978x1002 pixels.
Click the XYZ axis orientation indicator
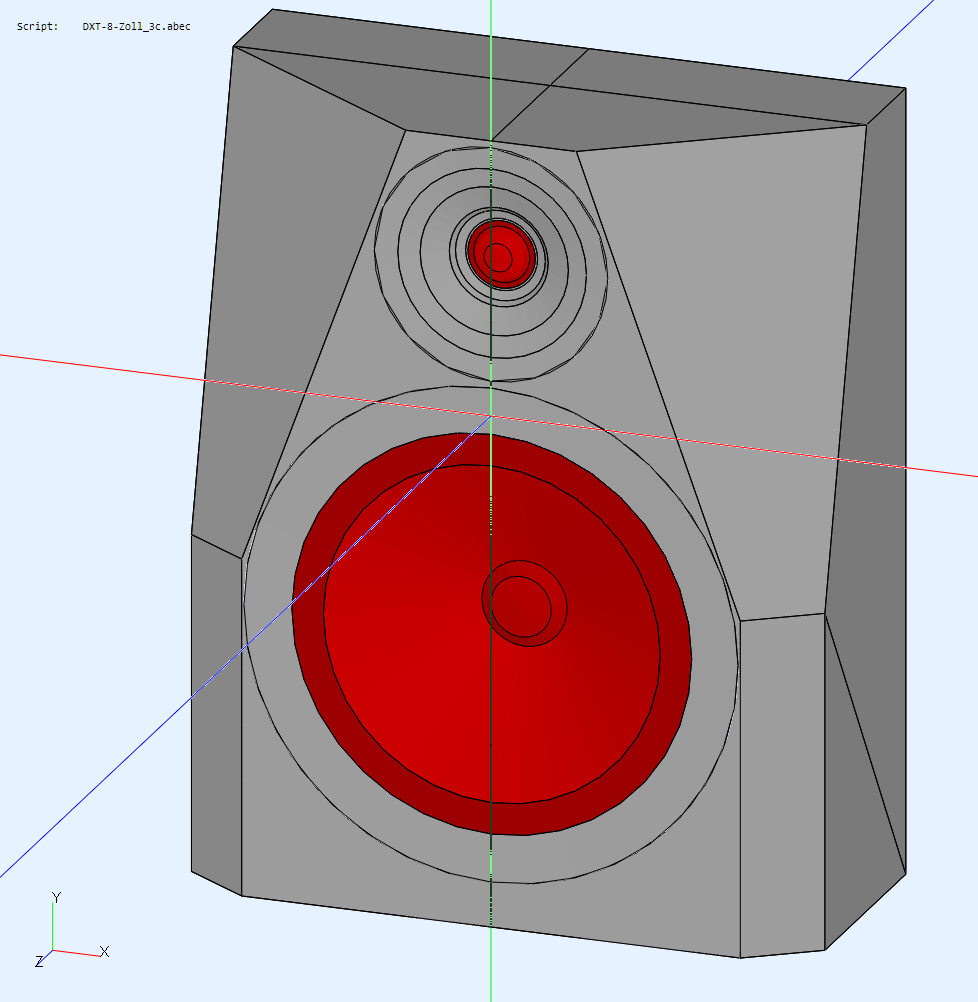click(72, 930)
